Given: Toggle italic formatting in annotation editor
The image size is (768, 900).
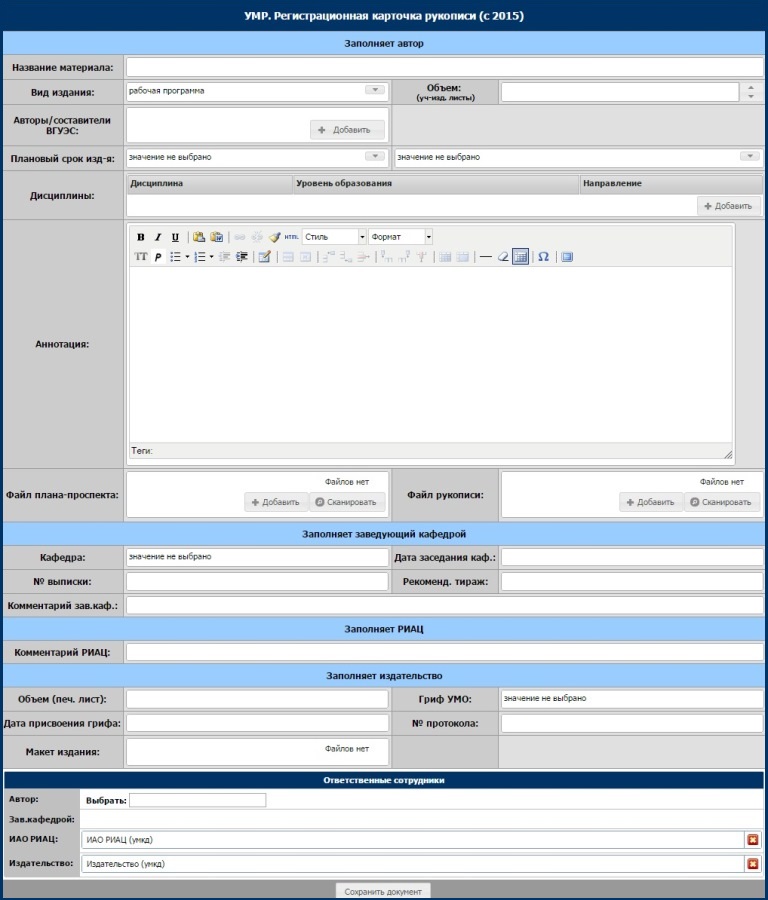Looking at the screenshot, I should point(158,237).
